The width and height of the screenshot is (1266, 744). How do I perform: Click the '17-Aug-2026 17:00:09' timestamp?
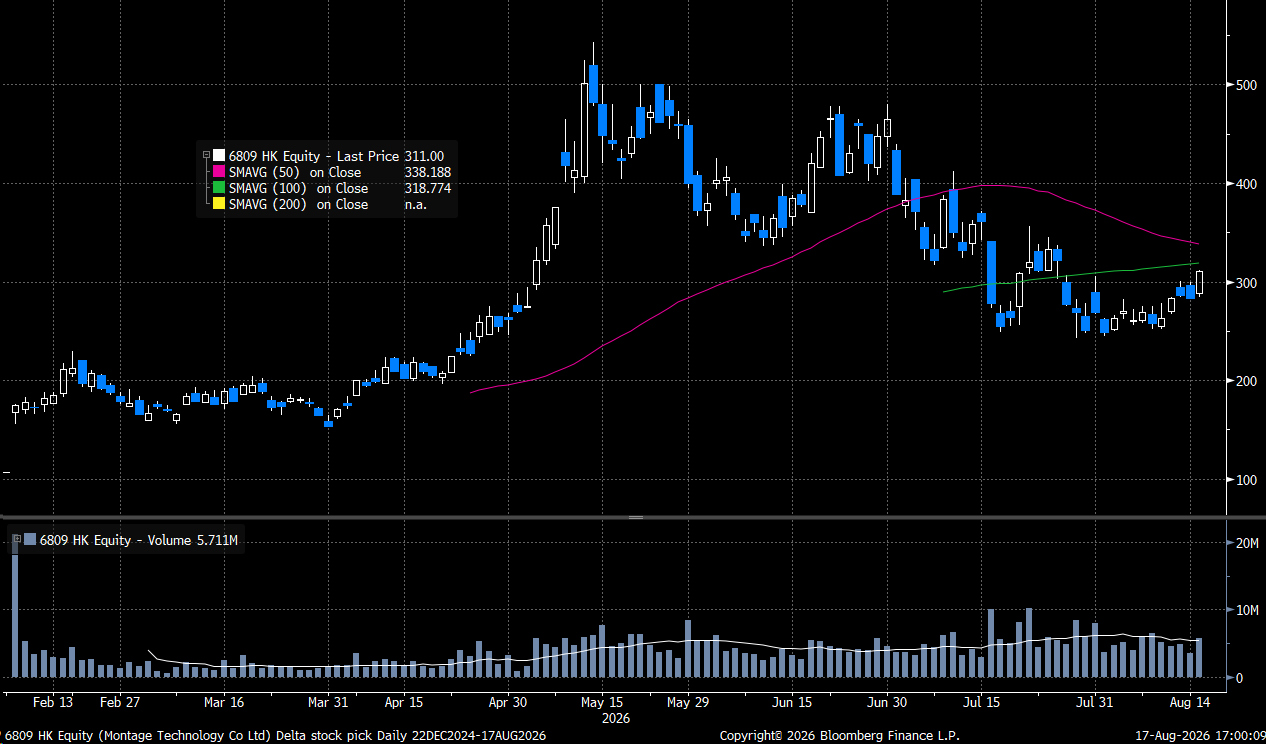(x=1198, y=736)
